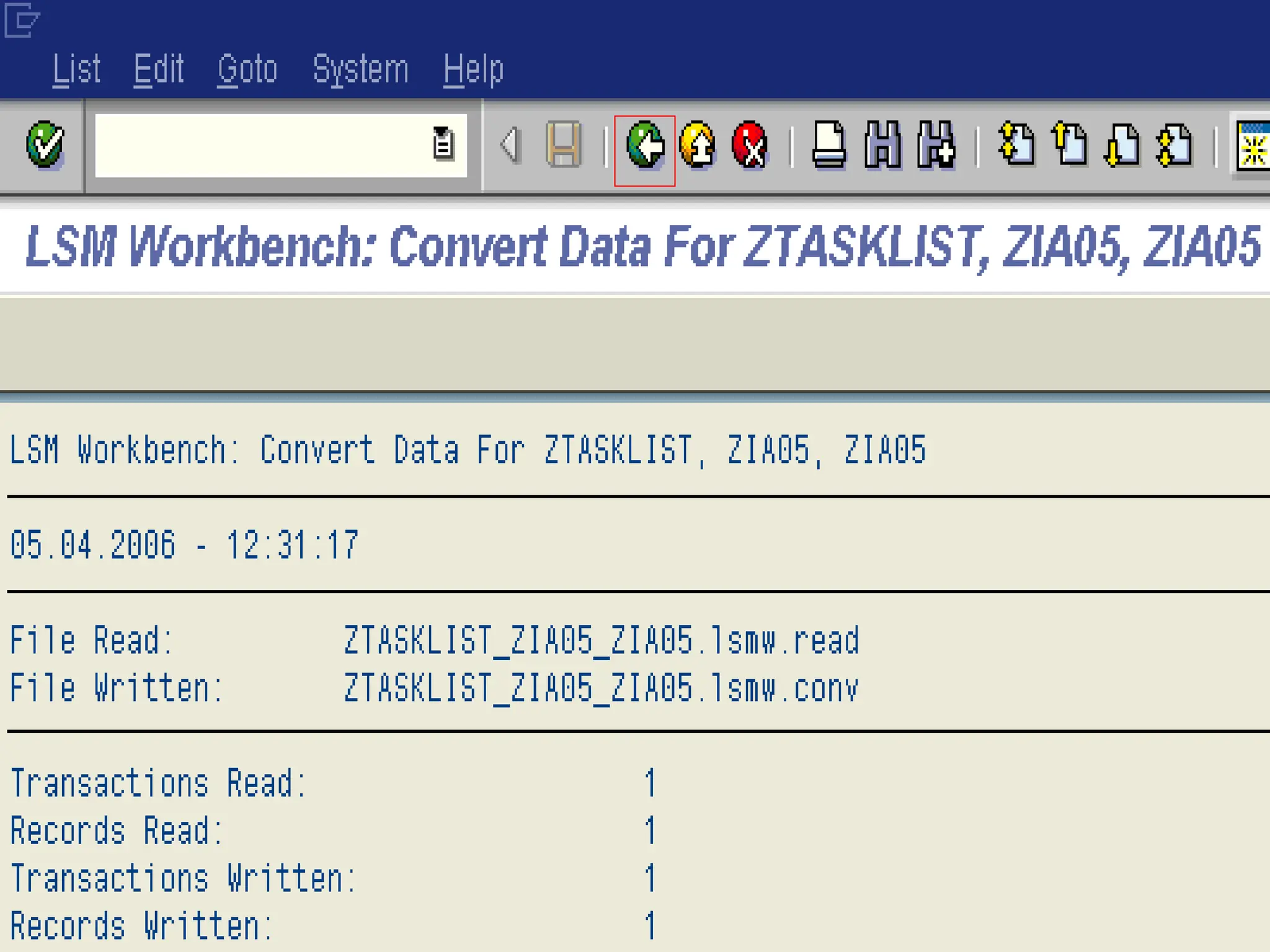Click the Find Next binoculars-plus icon
This screenshot has width=1270, height=952.
(936, 146)
